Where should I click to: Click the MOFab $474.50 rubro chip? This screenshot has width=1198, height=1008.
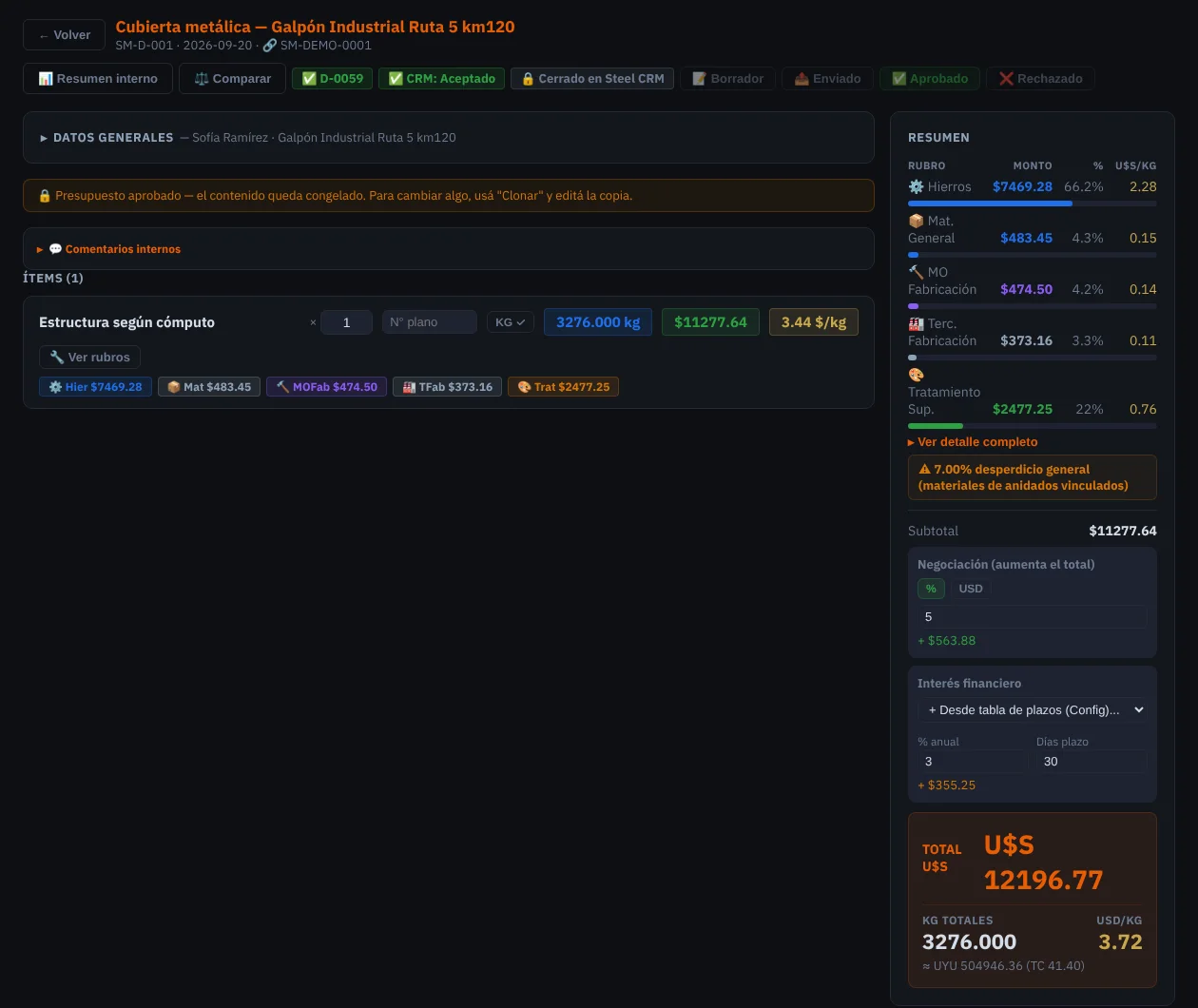tap(326, 387)
